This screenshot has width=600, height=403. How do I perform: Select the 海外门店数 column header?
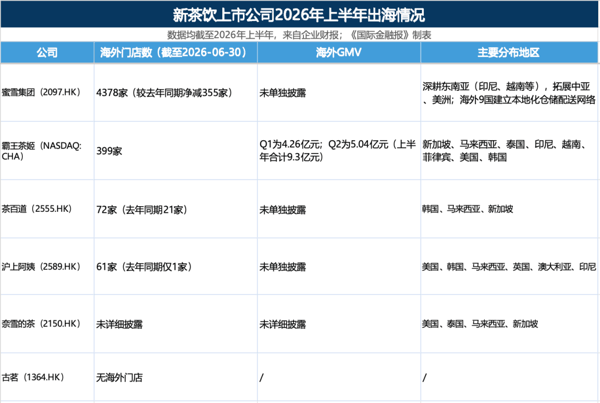176,52
